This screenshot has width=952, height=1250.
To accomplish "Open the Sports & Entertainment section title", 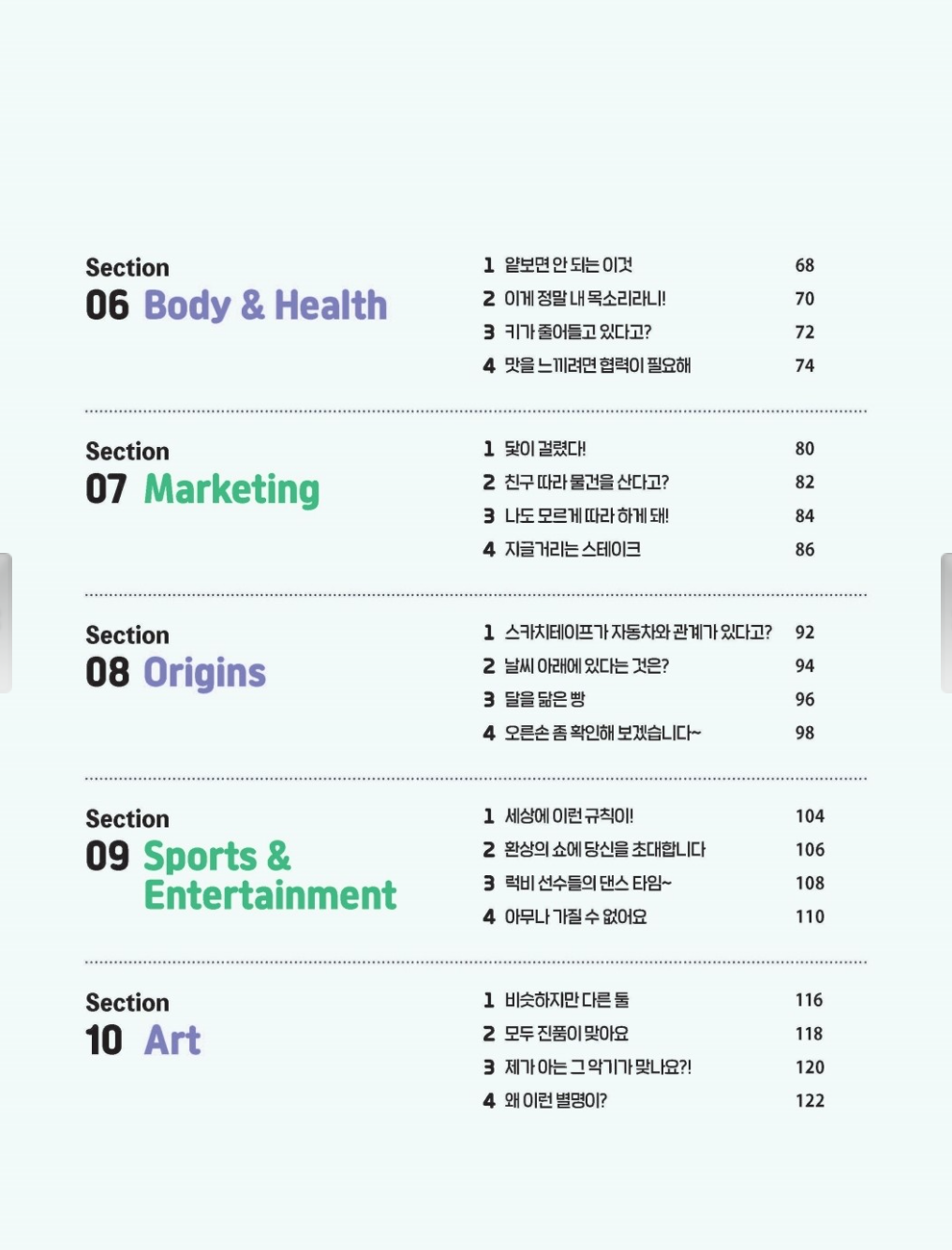I will (269, 875).
